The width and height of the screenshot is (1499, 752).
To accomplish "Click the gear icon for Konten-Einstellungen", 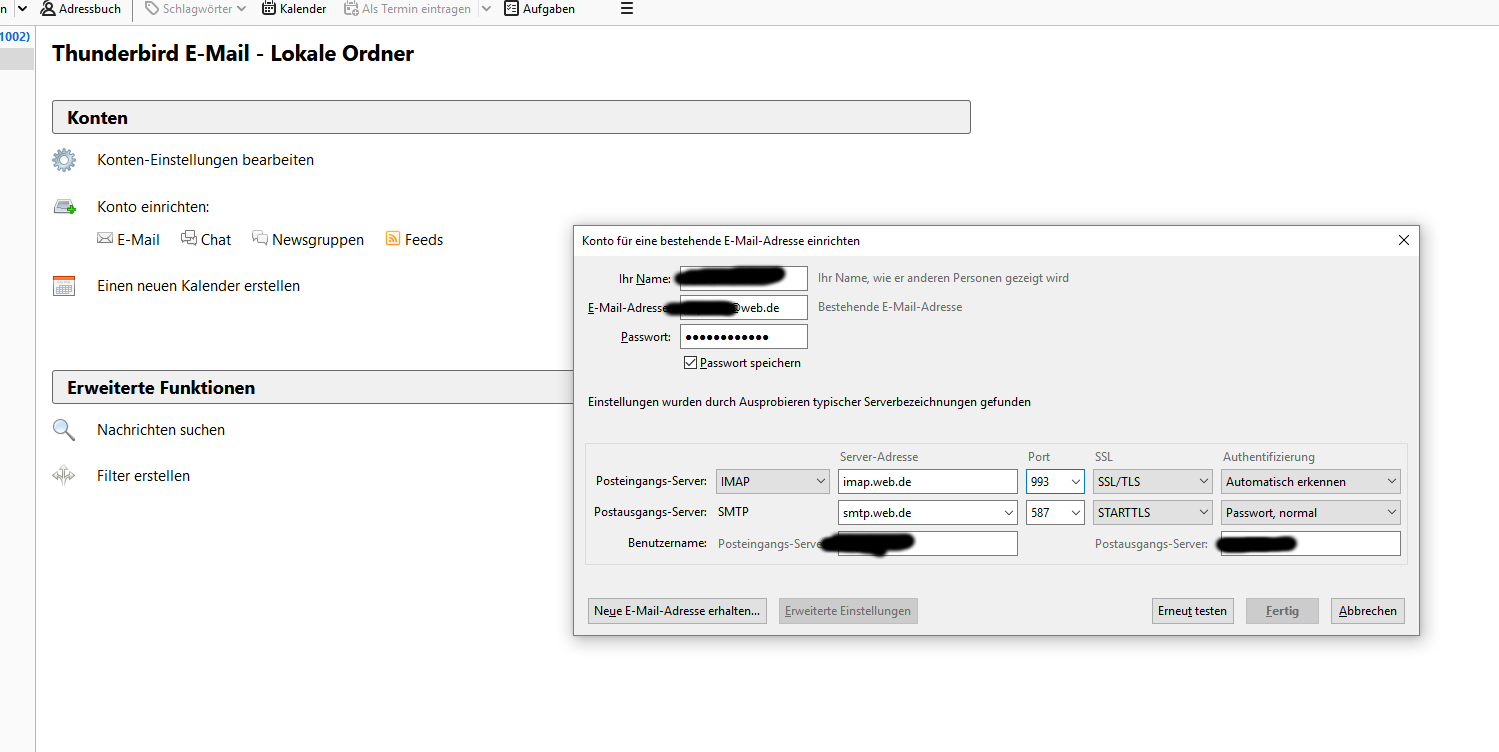I will click(x=64, y=160).
